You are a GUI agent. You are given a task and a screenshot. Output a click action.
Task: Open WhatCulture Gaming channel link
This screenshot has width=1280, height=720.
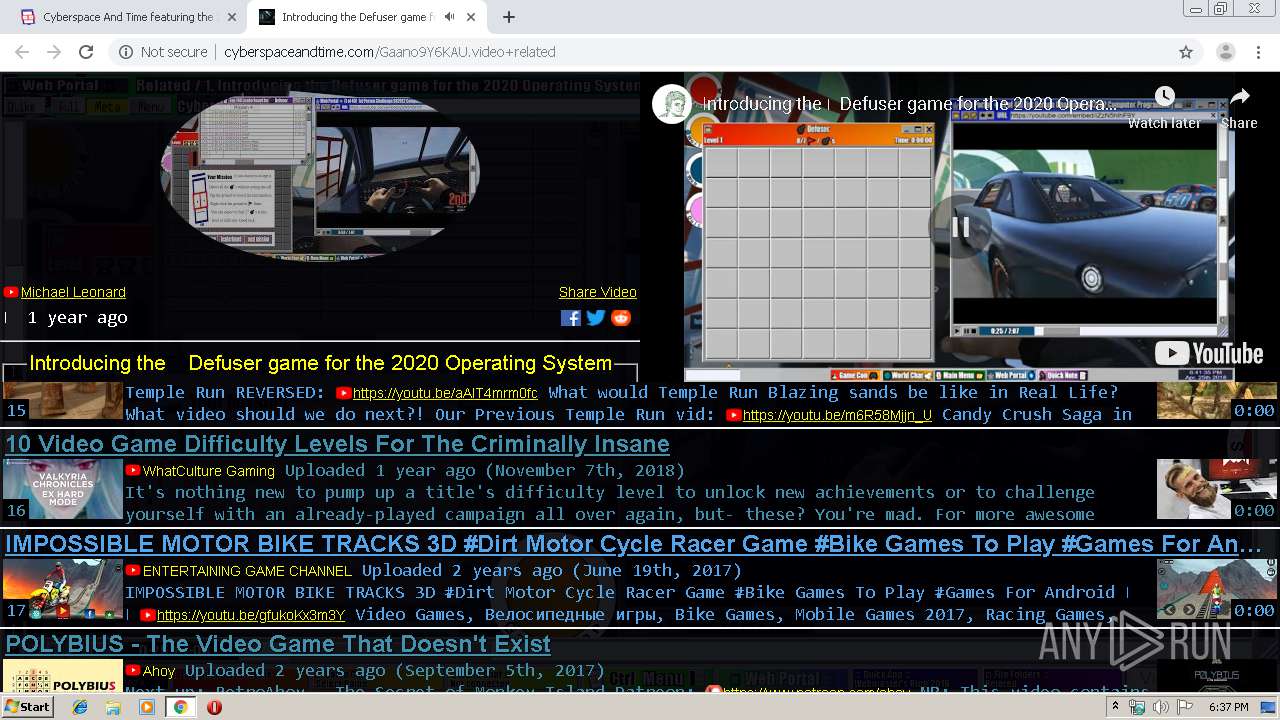tap(208, 471)
